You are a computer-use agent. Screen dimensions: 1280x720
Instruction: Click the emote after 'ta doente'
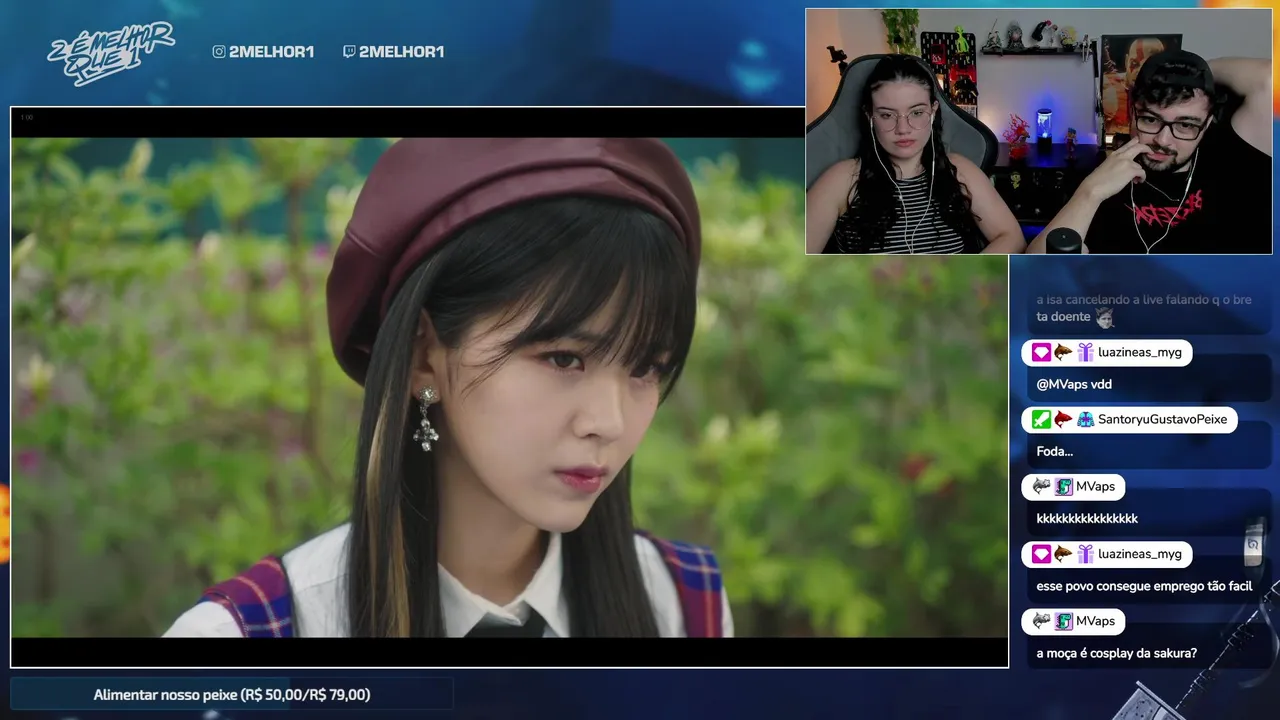[1104, 318]
